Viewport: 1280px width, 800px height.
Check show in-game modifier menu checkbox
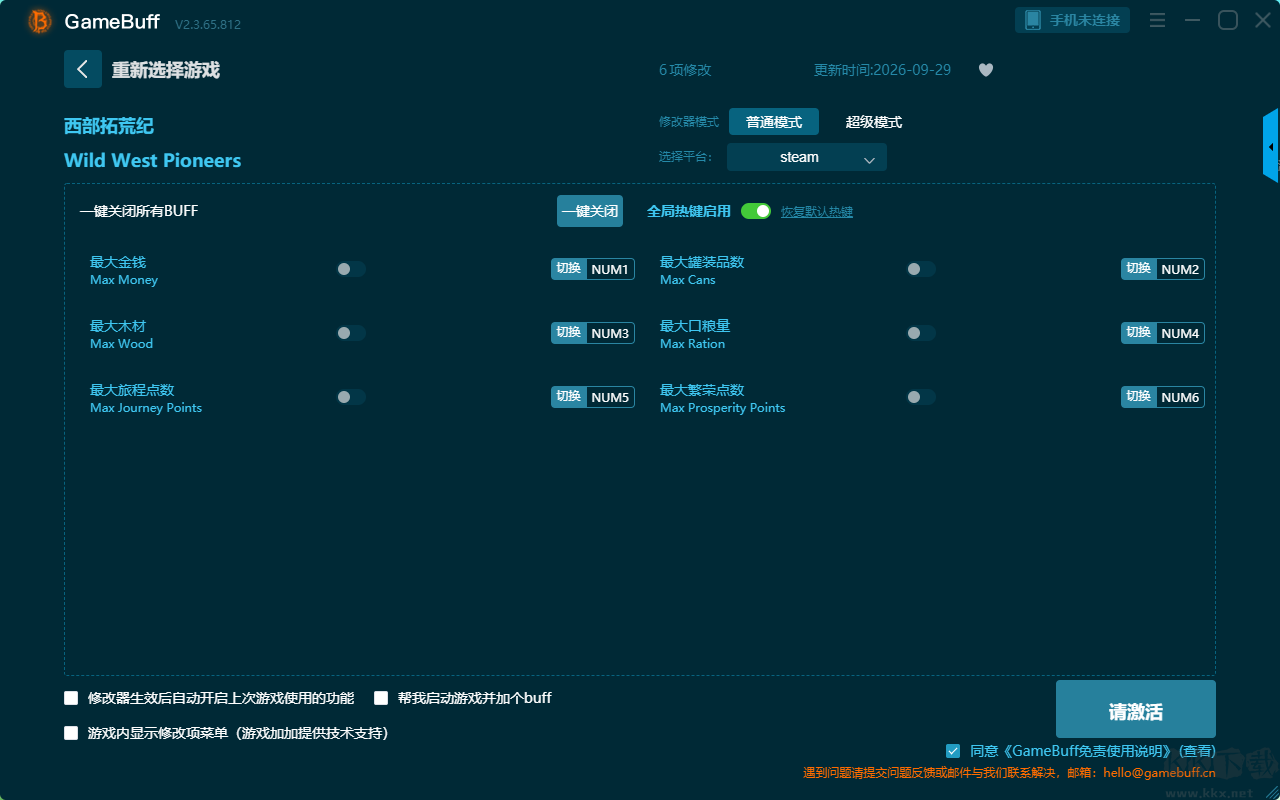coord(71,733)
